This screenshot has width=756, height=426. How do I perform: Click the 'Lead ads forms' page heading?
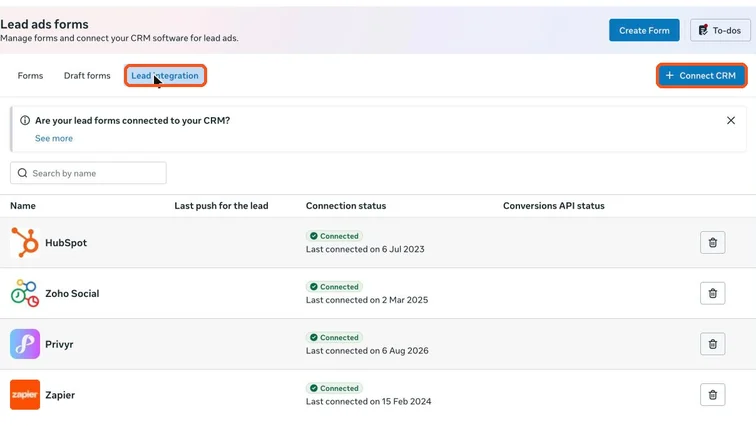[44, 24]
